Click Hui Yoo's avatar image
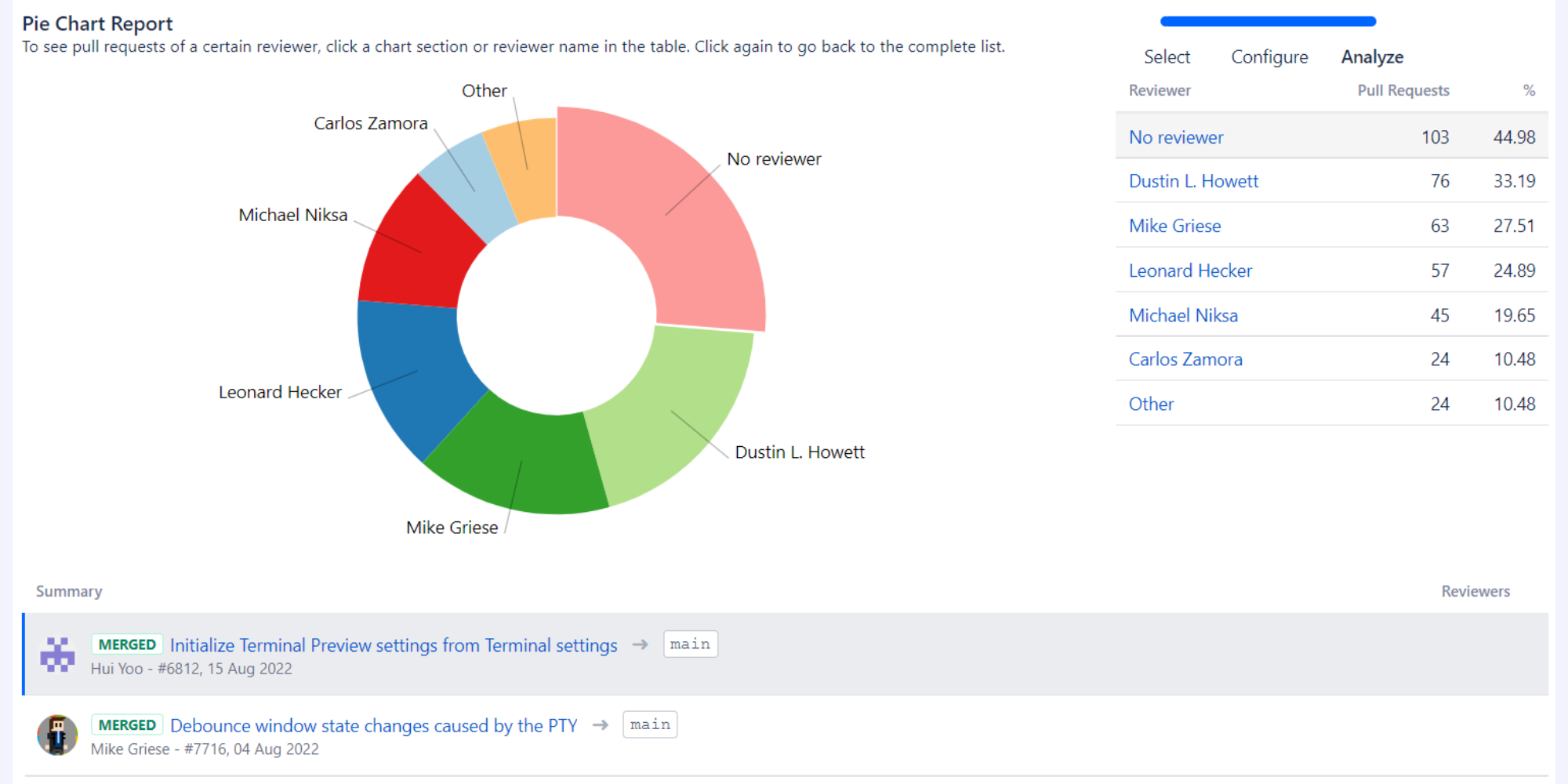 57,655
